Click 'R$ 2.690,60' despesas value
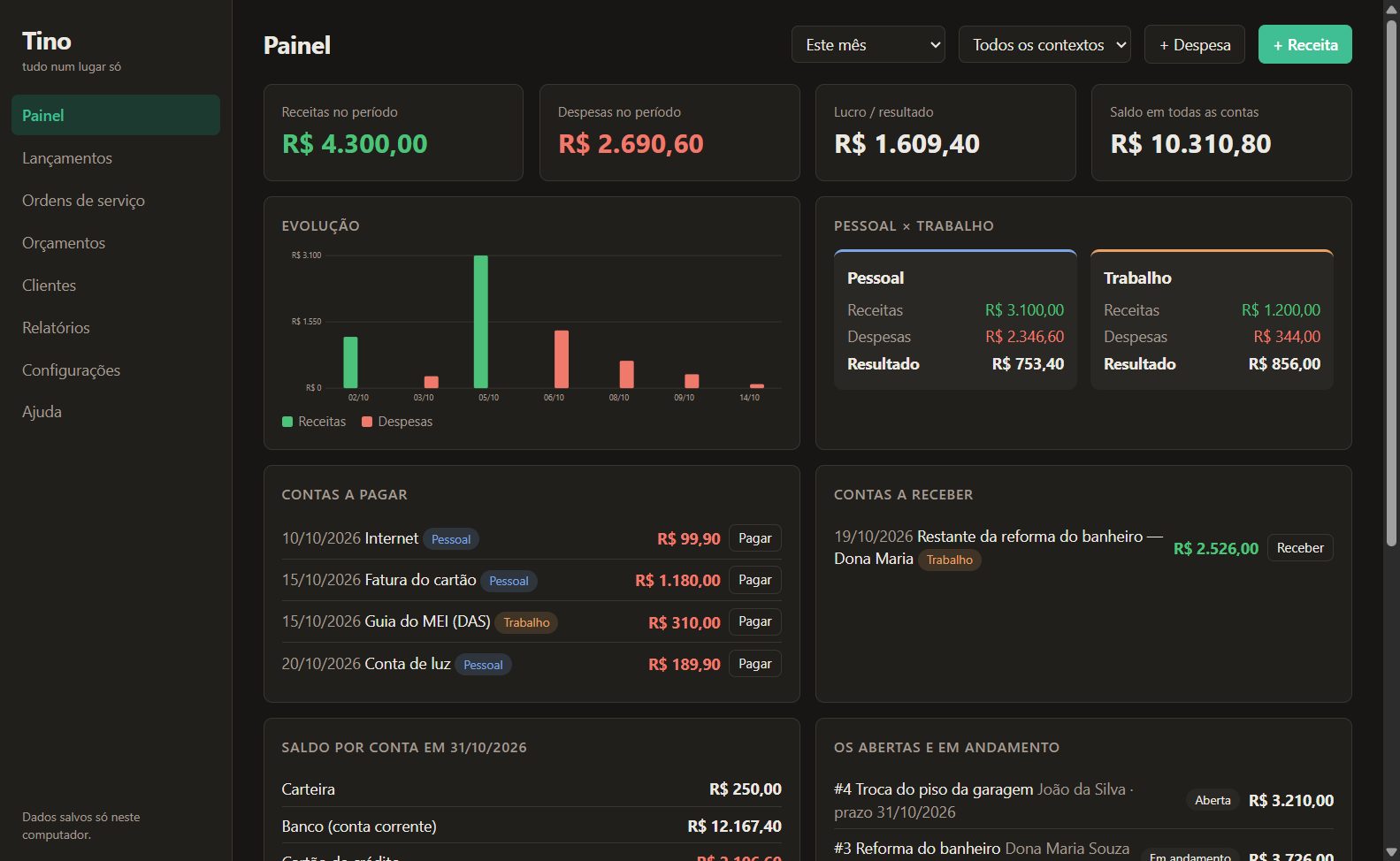This screenshot has height=861, width=1400. [631, 143]
